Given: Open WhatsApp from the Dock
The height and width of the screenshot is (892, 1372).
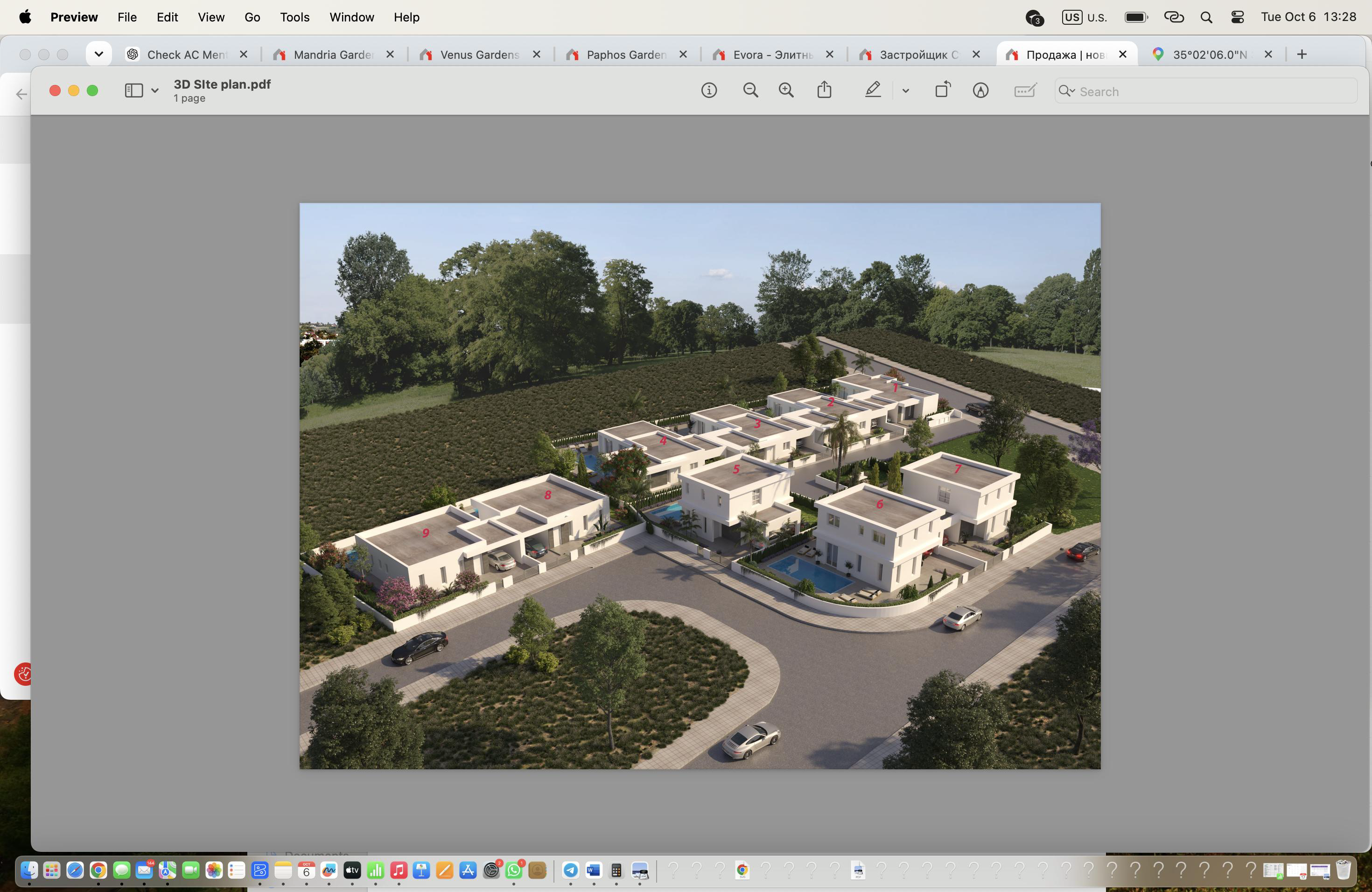Looking at the screenshot, I should point(514,870).
